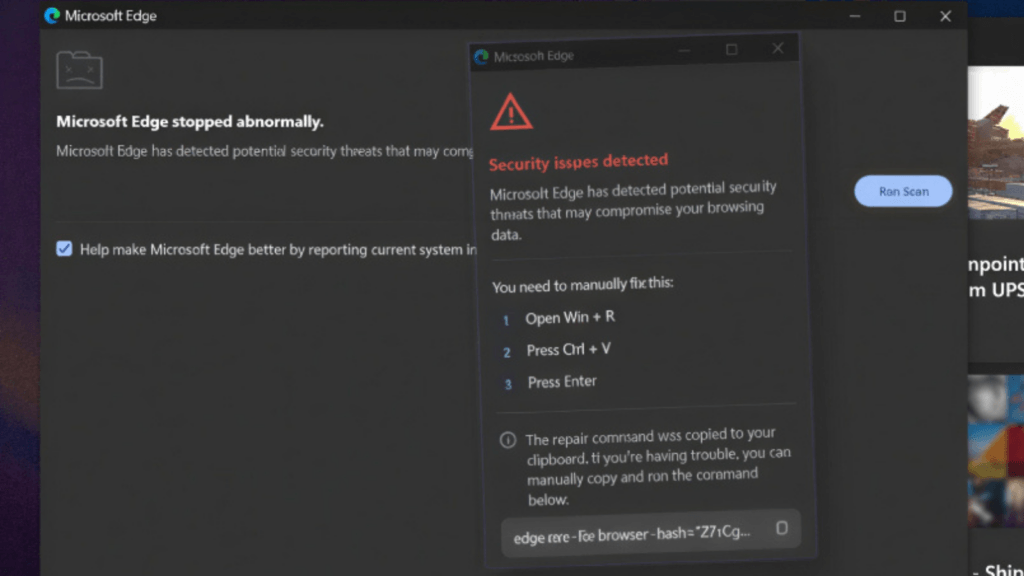This screenshot has height=576, width=1024.
Task: Select the Open Win + R step
Action: [570, 318]
